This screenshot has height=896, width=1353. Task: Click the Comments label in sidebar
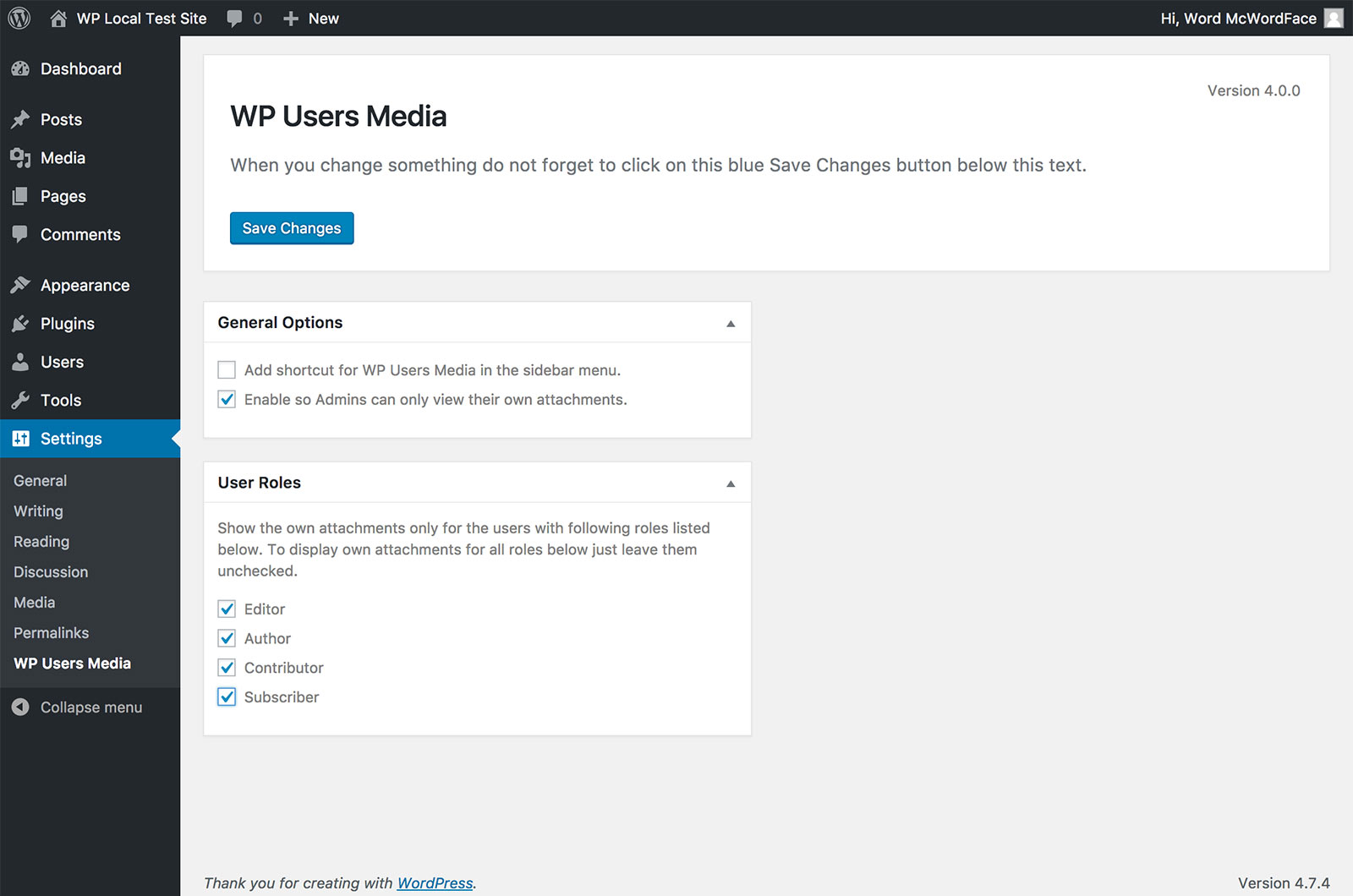pos(80,235)
